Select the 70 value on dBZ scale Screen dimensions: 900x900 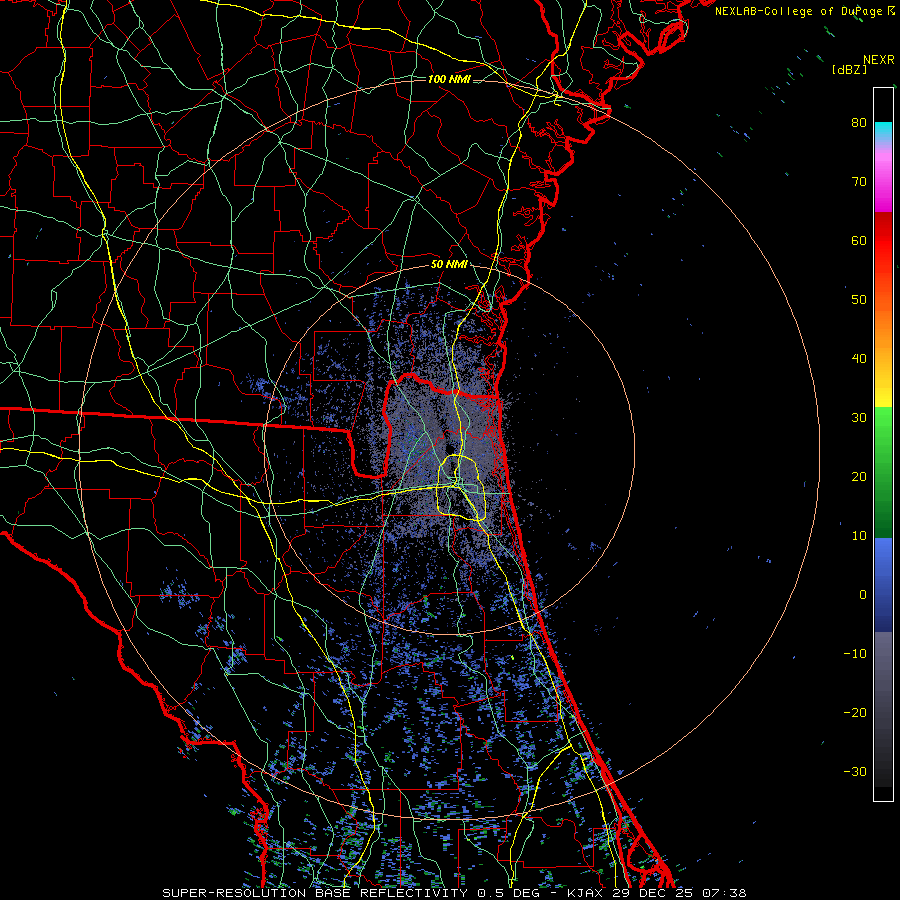click(859, 182)
